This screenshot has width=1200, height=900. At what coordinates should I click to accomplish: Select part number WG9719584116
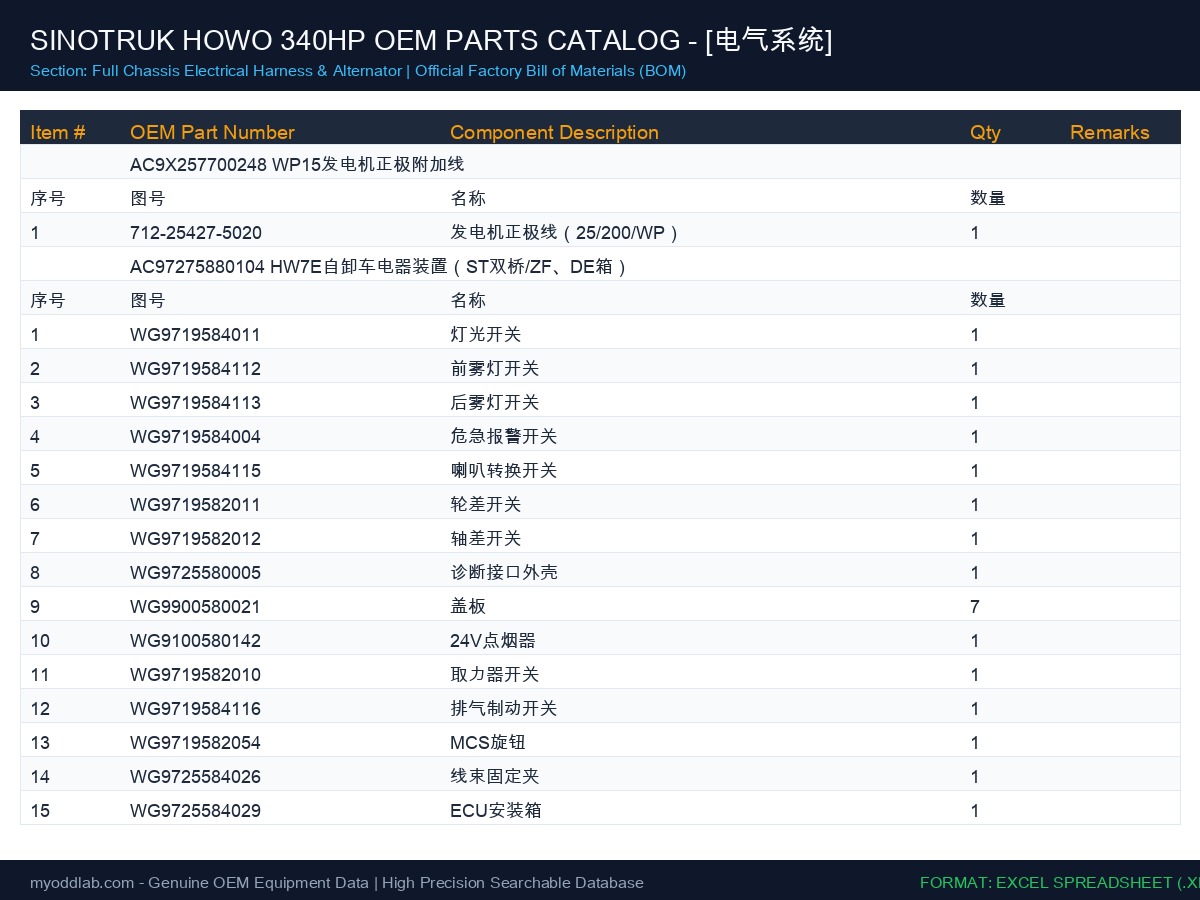point(195,709)
